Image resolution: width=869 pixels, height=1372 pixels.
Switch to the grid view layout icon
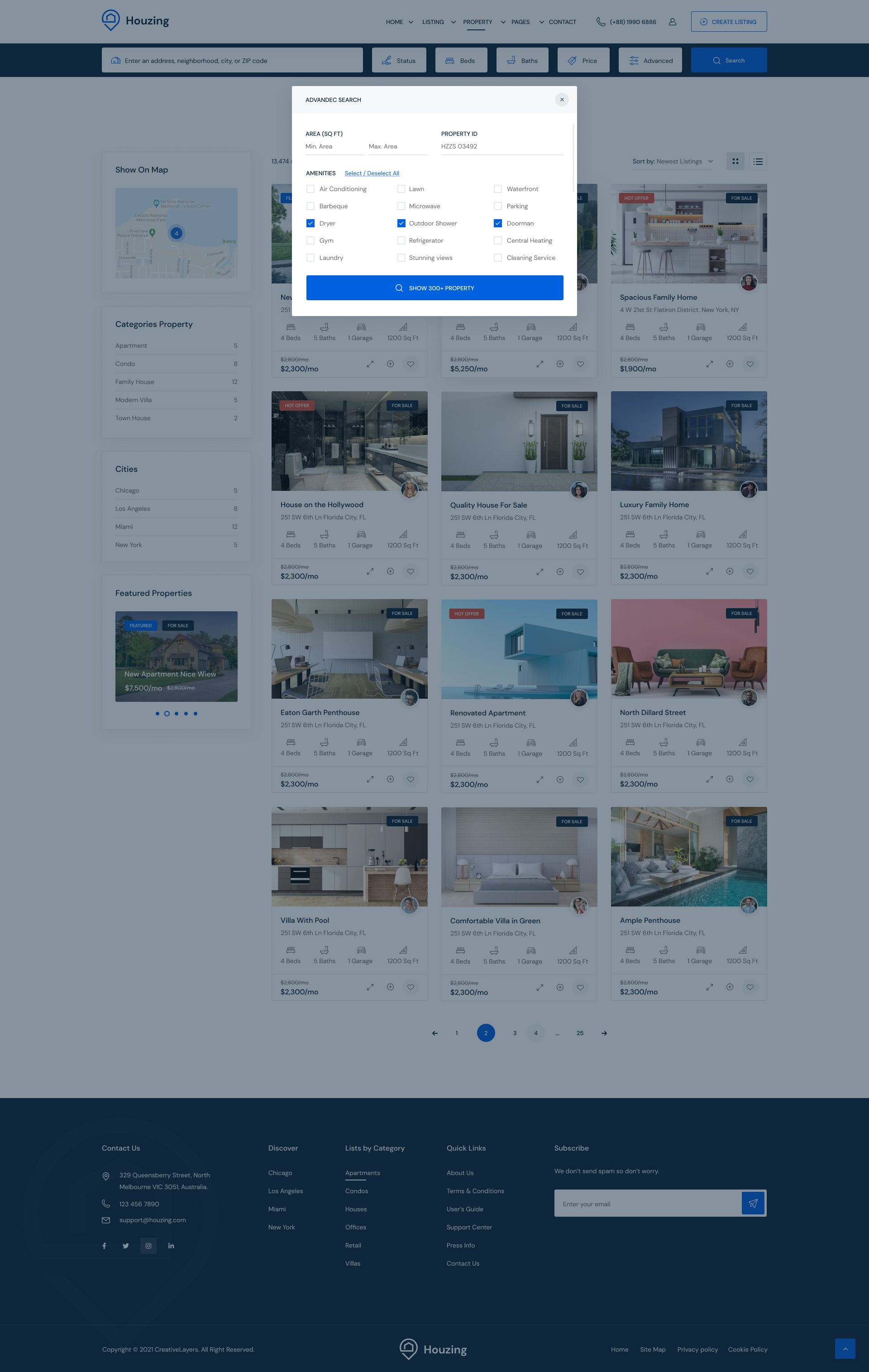[x=735, y=161]
